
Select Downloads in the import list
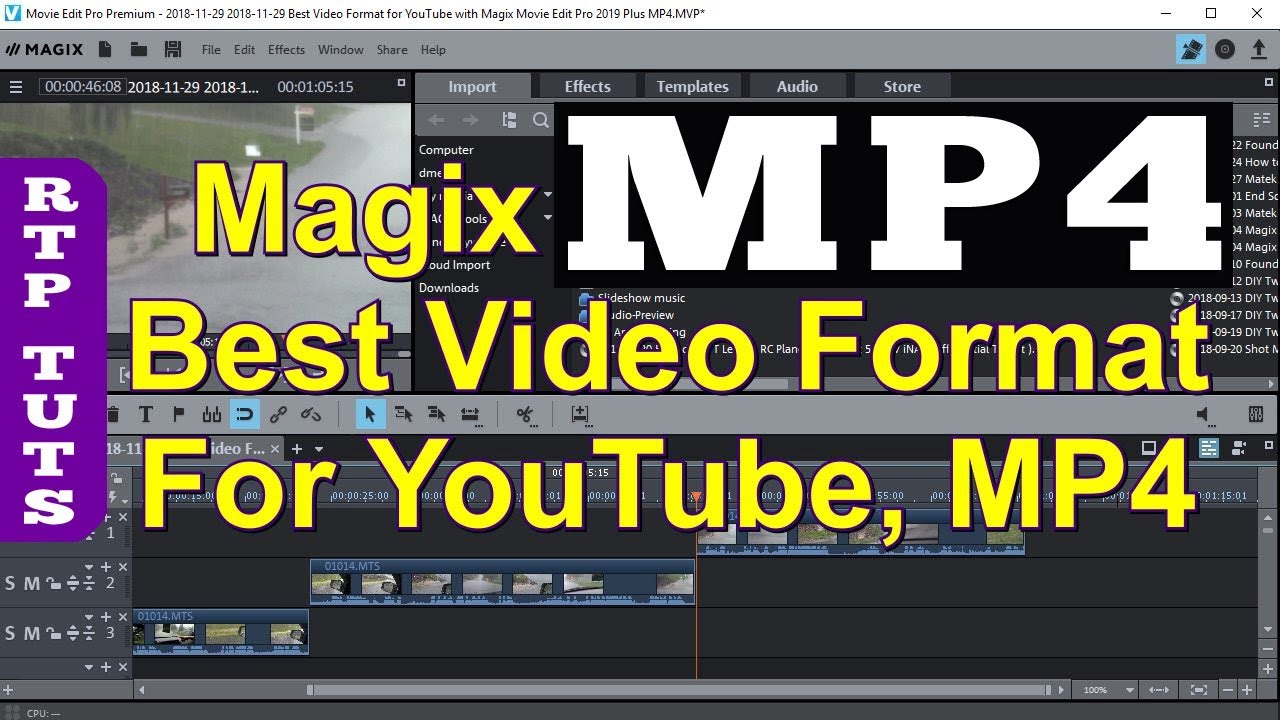[448, 288]
